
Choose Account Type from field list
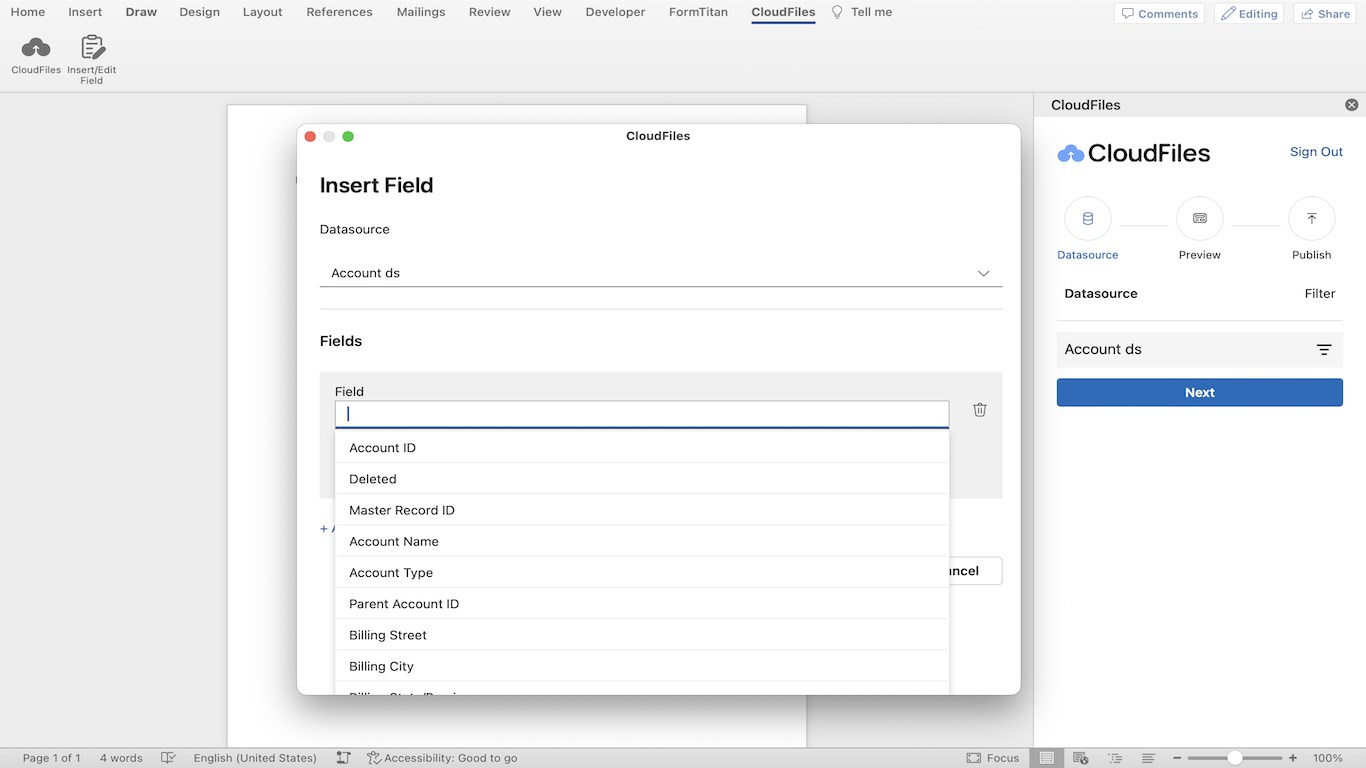coord(642,572)
